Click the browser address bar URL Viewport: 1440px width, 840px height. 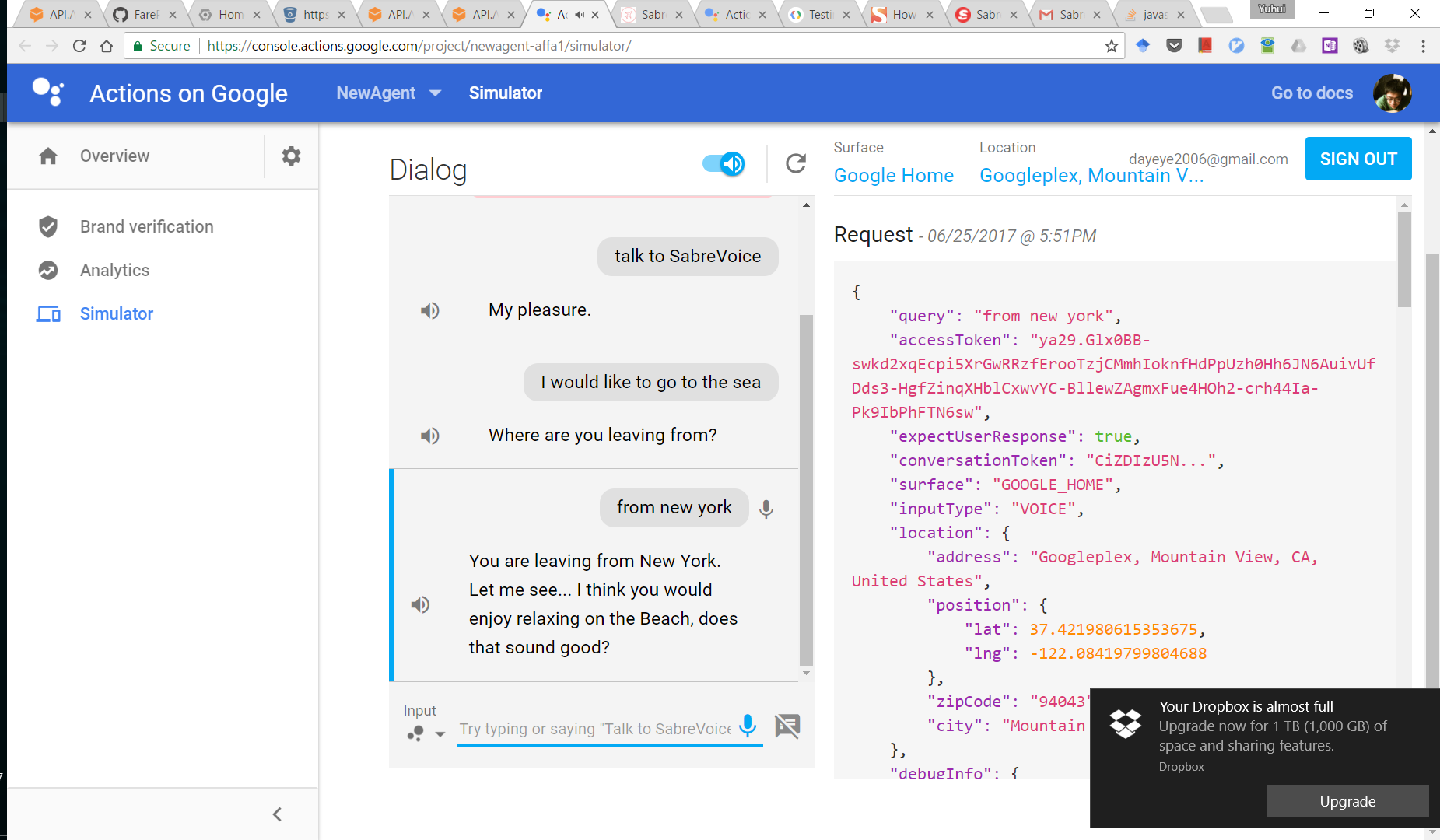[x=419, y=46]
